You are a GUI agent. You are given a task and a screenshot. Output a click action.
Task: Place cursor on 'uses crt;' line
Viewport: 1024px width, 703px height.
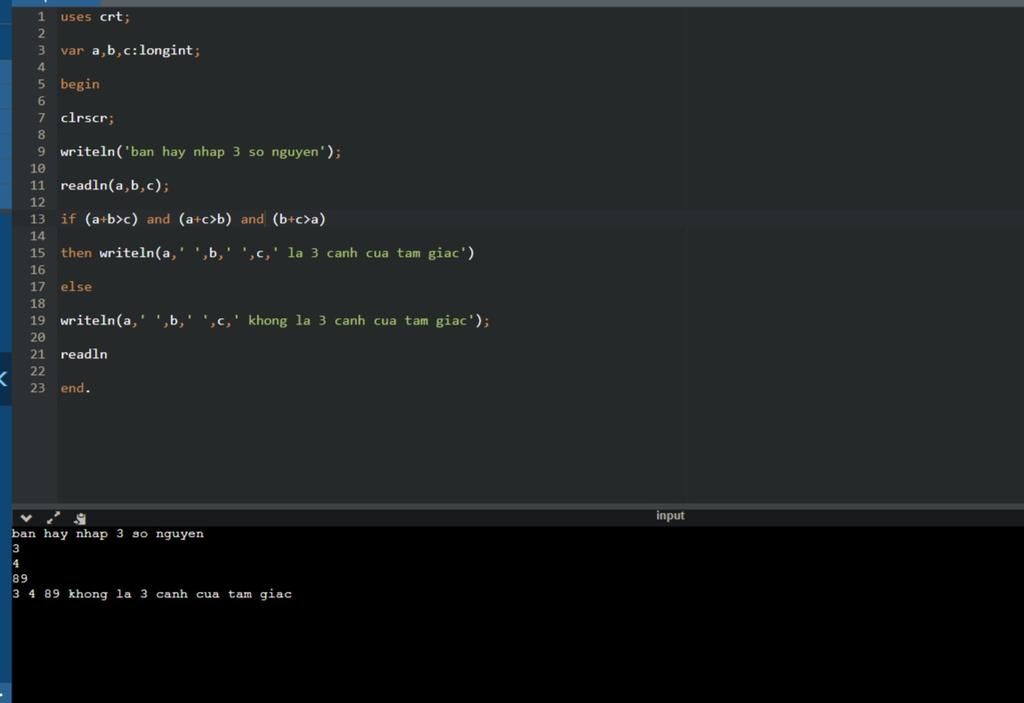[95, 16]
